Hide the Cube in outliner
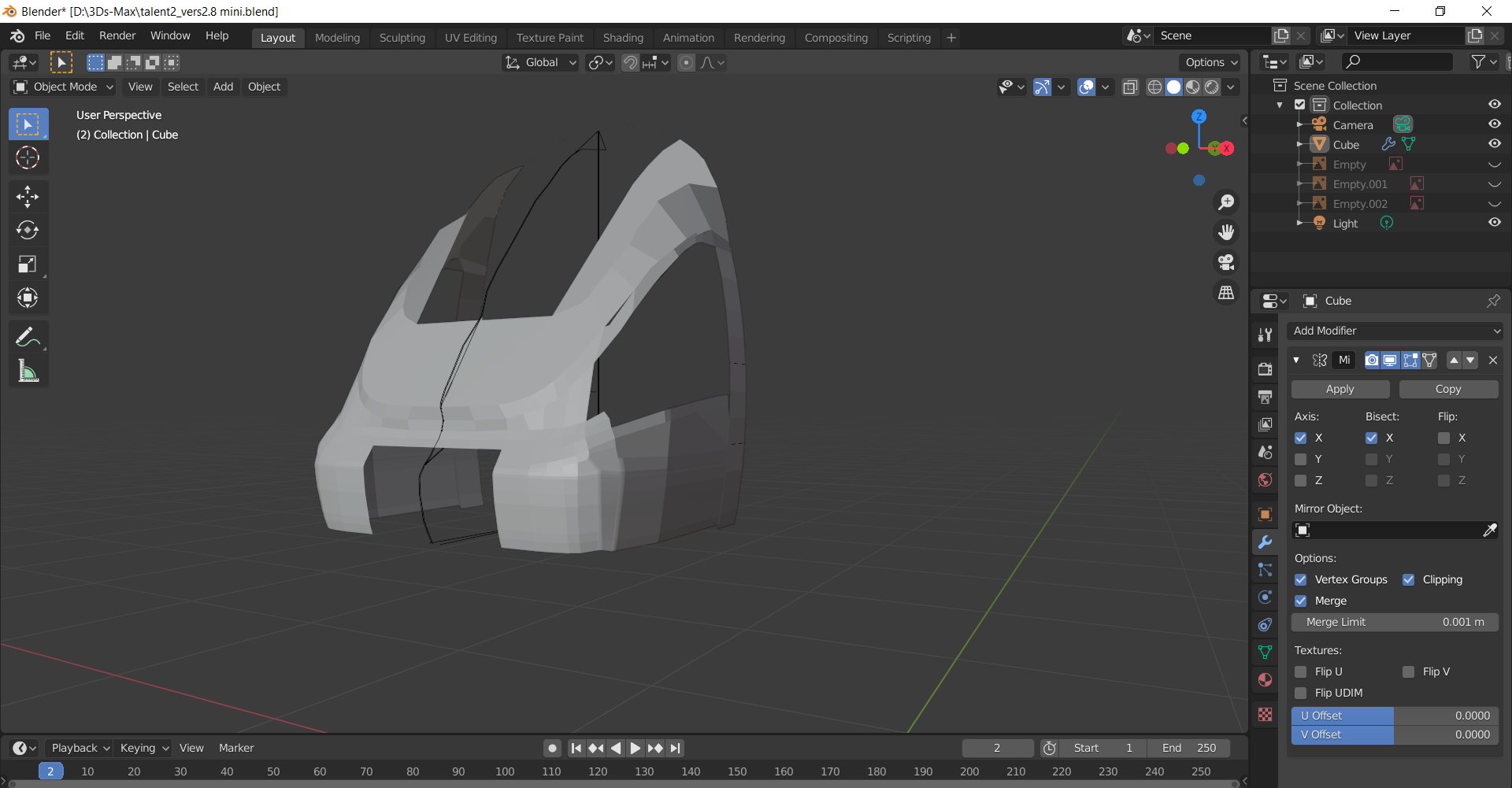 tap(1494, 144)
